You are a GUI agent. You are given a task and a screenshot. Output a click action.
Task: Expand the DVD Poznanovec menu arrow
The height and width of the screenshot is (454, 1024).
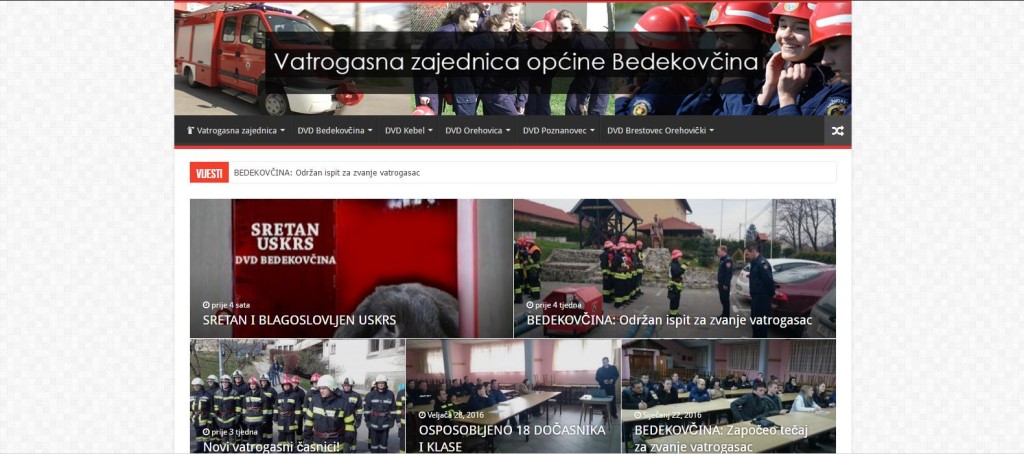tap(592, 131)
